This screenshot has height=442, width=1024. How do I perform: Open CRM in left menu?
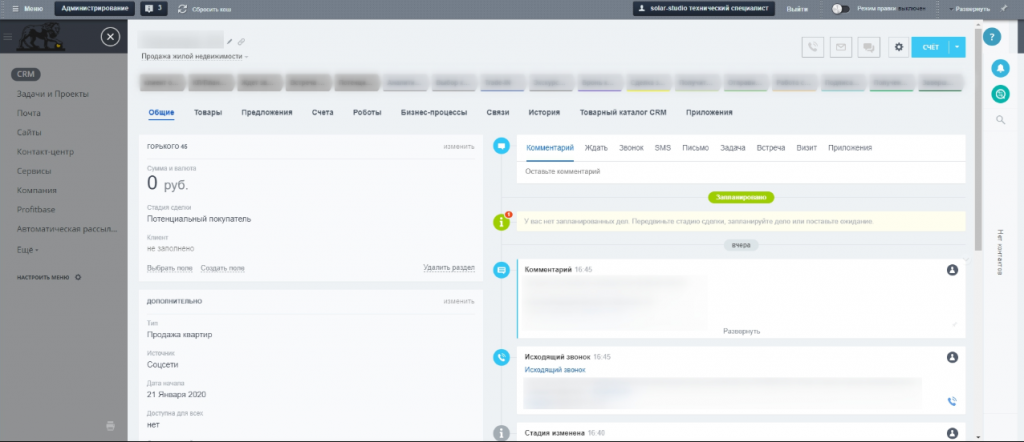25,74
